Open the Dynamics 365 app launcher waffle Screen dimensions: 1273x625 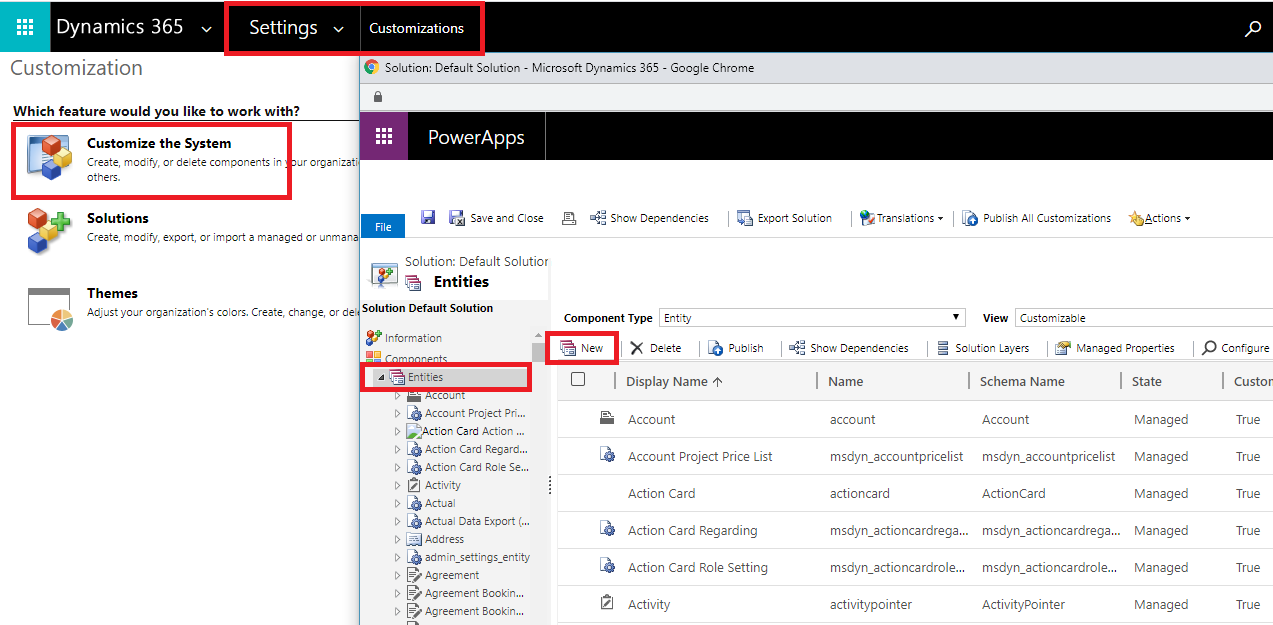(25, 27)
